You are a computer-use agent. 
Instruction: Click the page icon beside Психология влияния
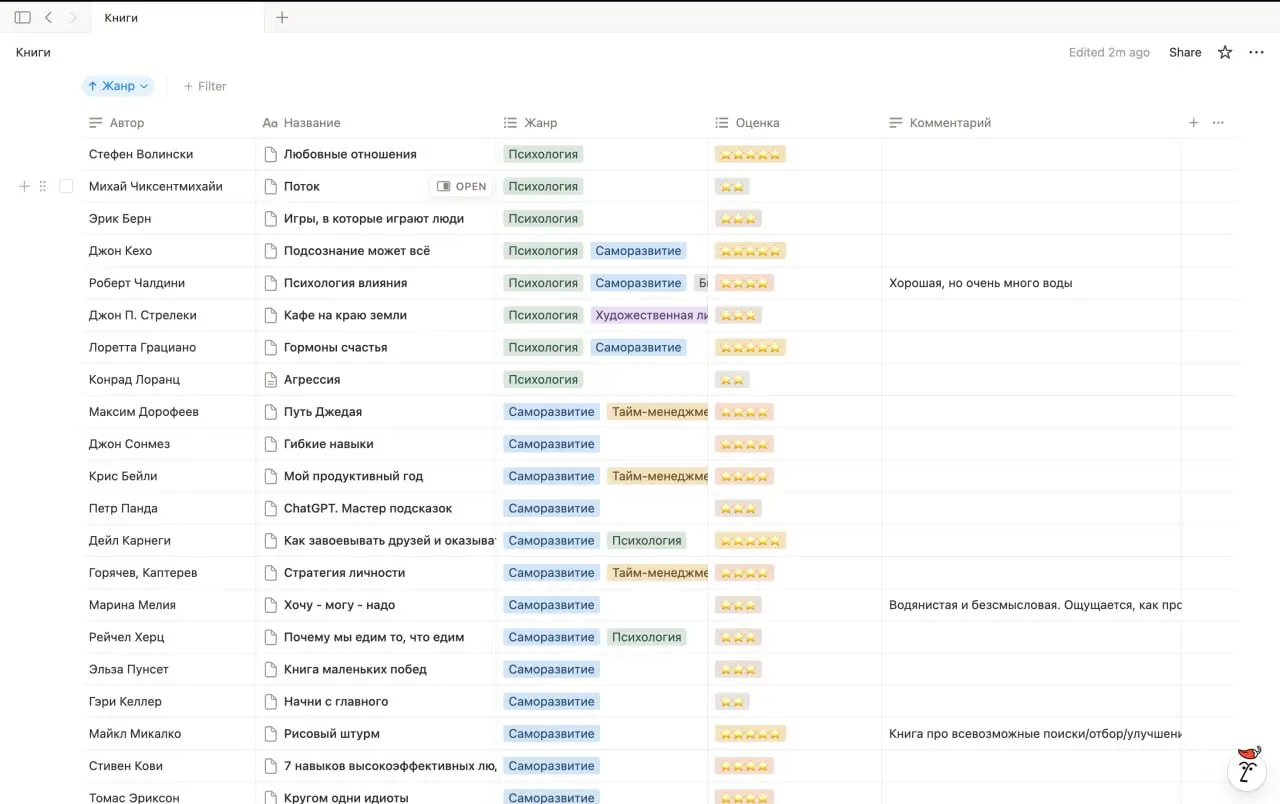coord(270,283)
